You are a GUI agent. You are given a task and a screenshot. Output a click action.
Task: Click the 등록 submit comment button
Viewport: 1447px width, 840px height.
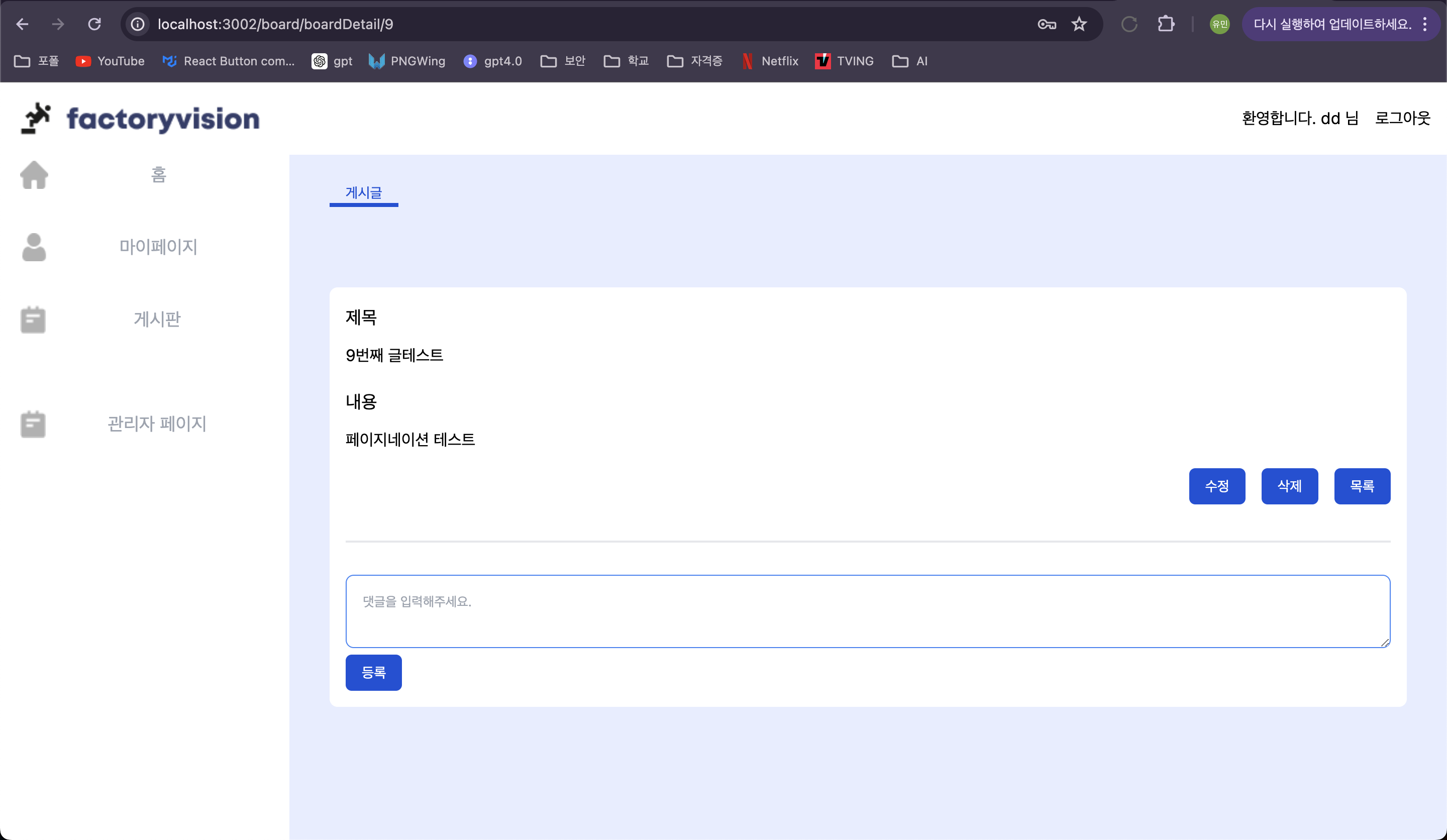click(374, 672)
